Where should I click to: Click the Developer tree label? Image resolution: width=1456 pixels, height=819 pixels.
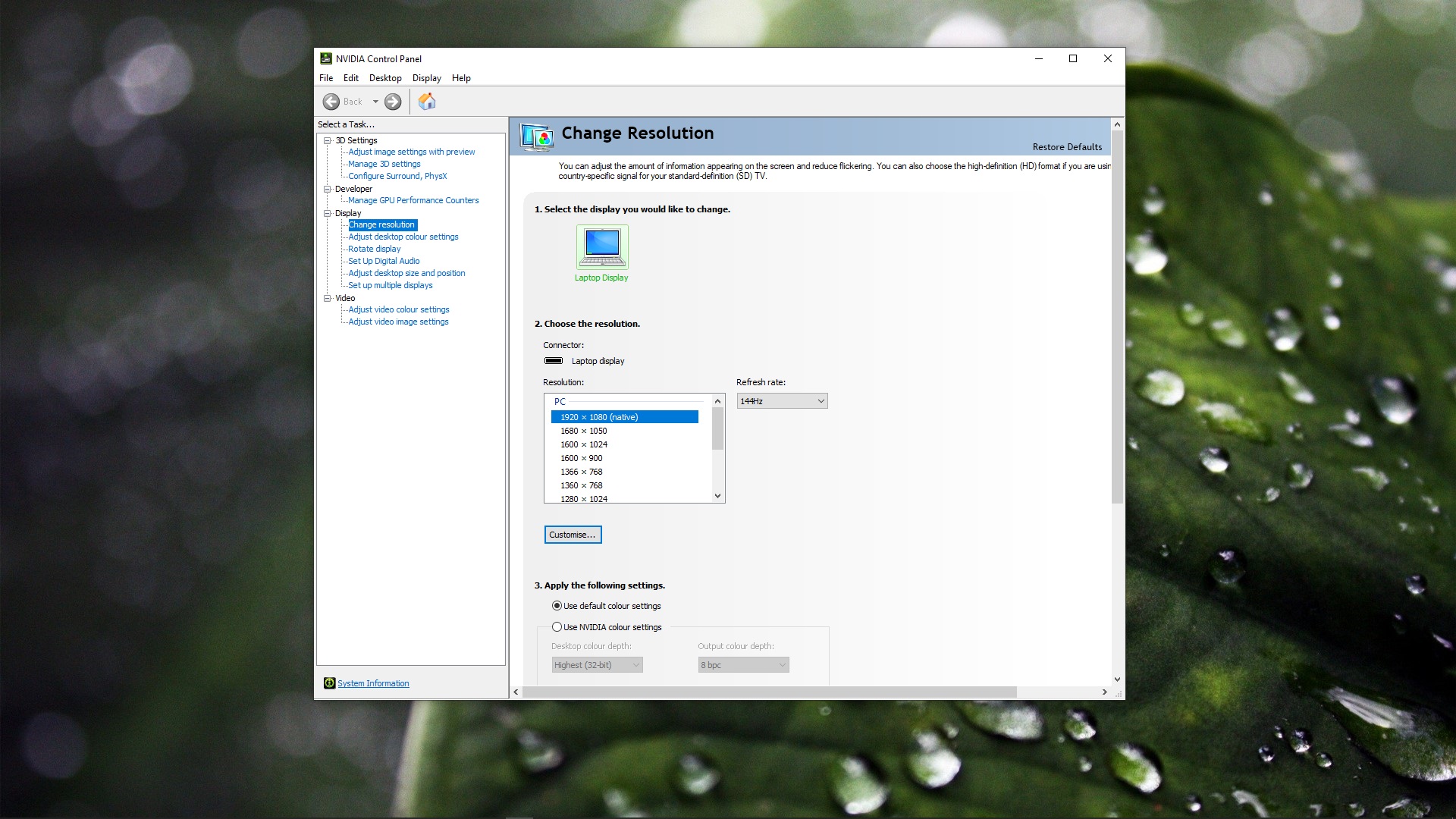353,189
